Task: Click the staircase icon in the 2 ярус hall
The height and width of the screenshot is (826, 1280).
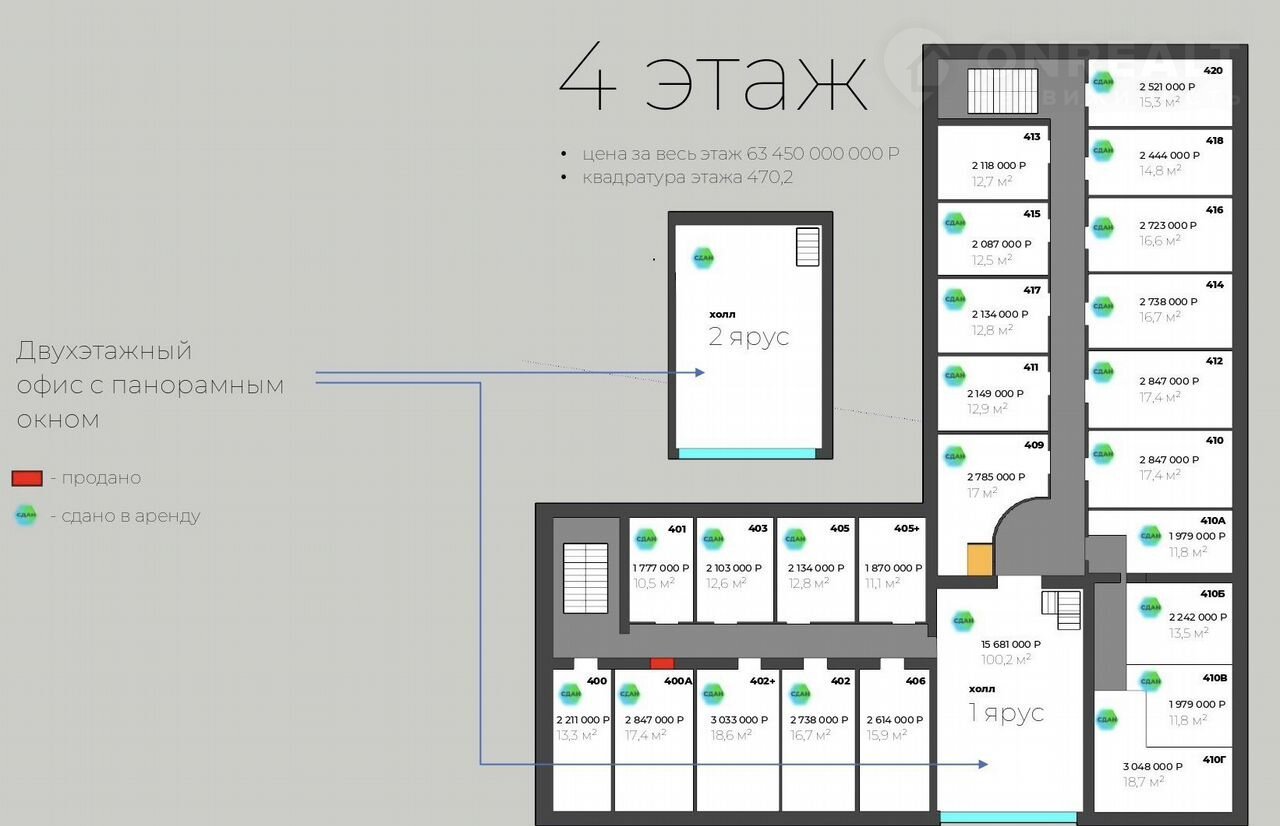Action: (x=807, y=247)
